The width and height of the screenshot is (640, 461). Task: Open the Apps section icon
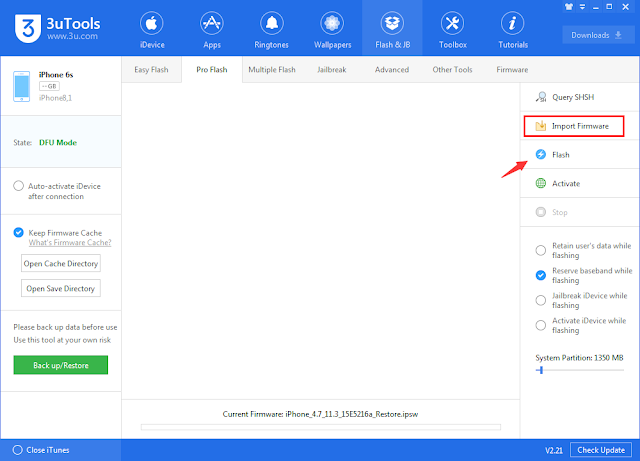coord(212,23)
